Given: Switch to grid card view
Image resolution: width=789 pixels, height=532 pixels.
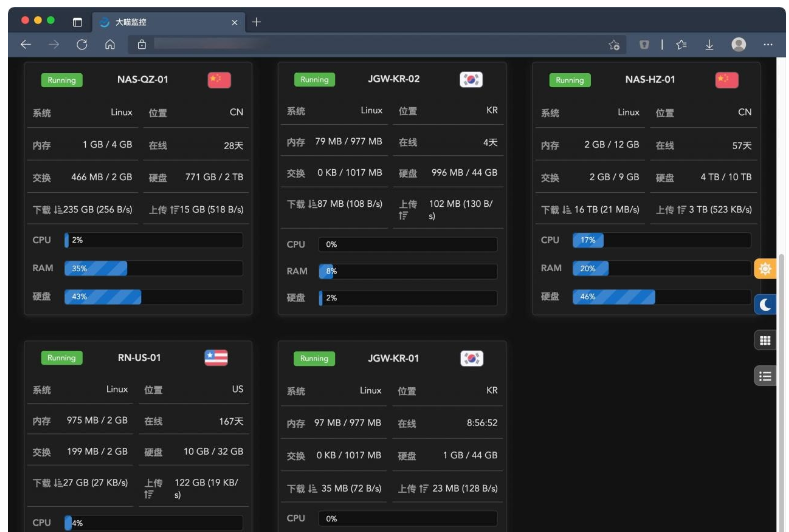Looking at the screenshot, I should pyautogui.click(x=765, y=340).
